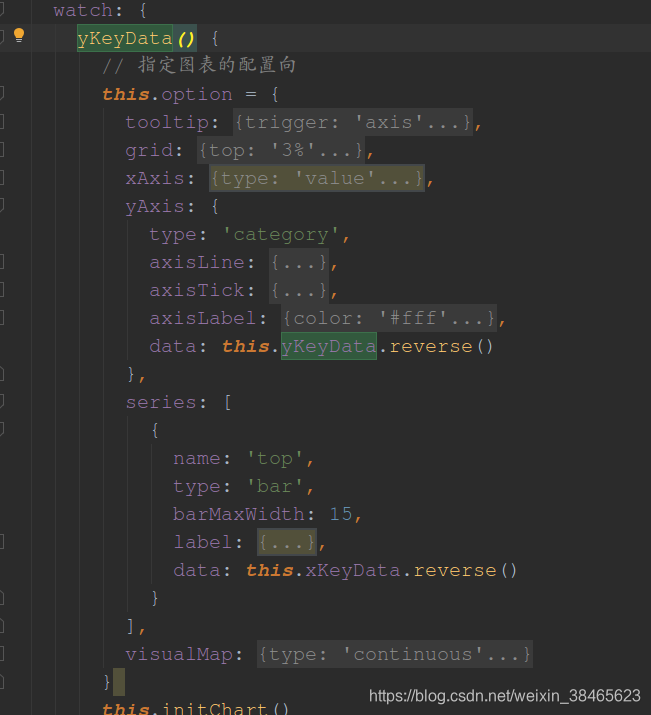Image resolution: width=651 pixels, height=715 pixels.
Task: Click the yellow lightbulb intention icon
Action: [x=19, y=35]
